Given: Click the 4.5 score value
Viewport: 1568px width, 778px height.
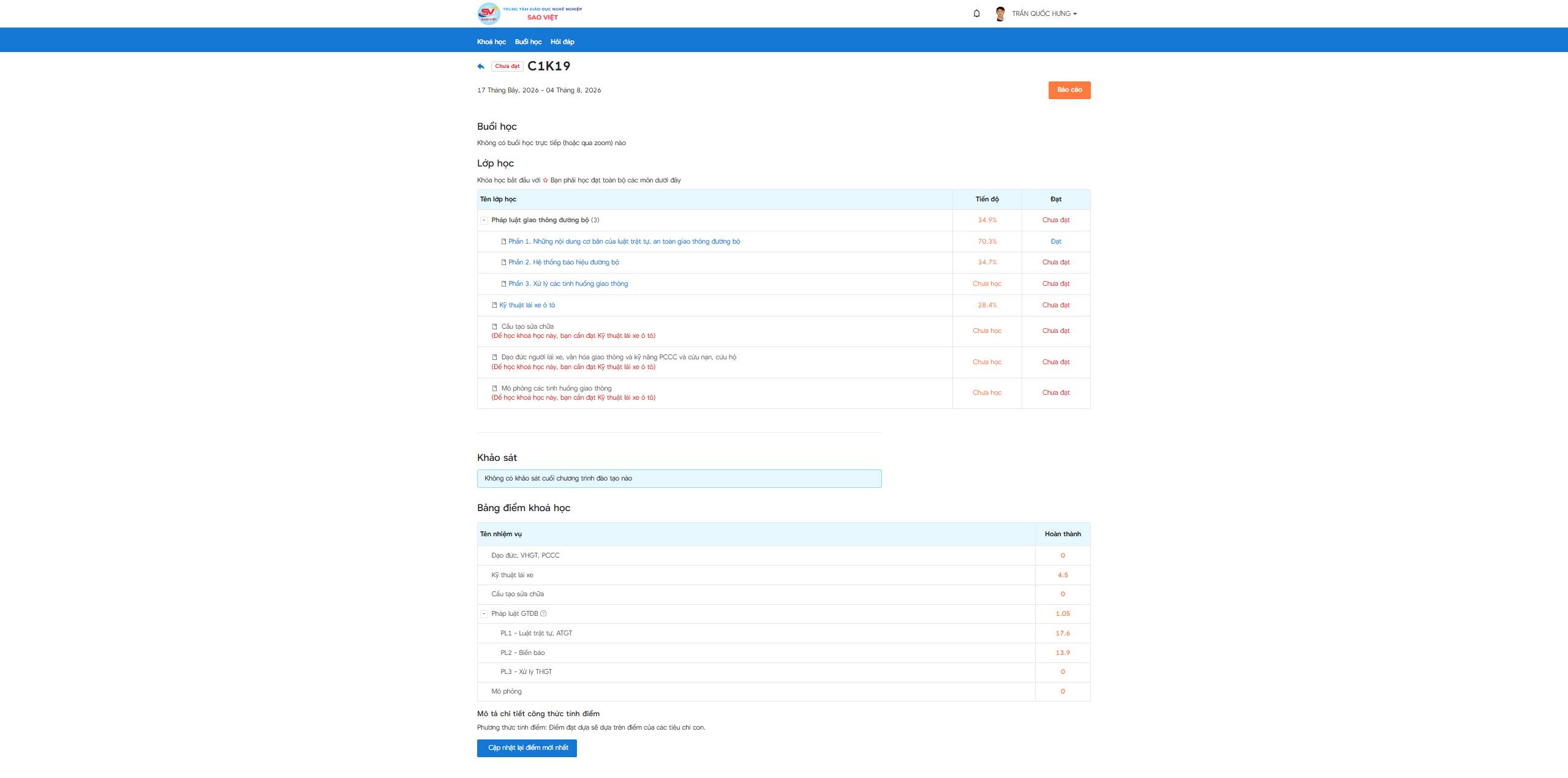Looking at the screenshot, I should coord(1063,575).
